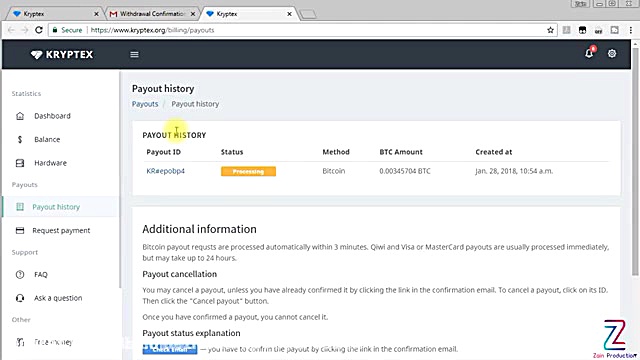Image resolution: width=640 pixels, height=360 pixels.
Task: Open Hardware in sidebar
Action: (50, 163)
